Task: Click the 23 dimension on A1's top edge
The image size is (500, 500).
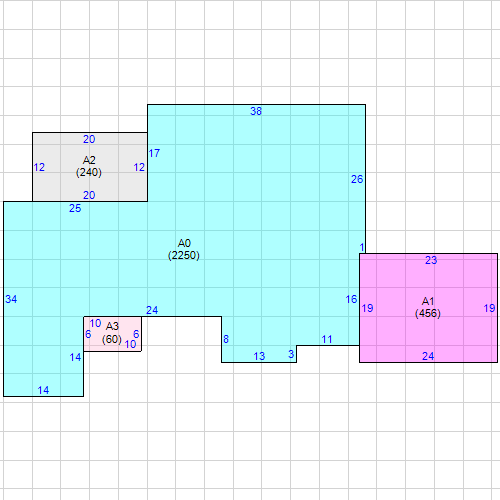Action: [431, 260]
